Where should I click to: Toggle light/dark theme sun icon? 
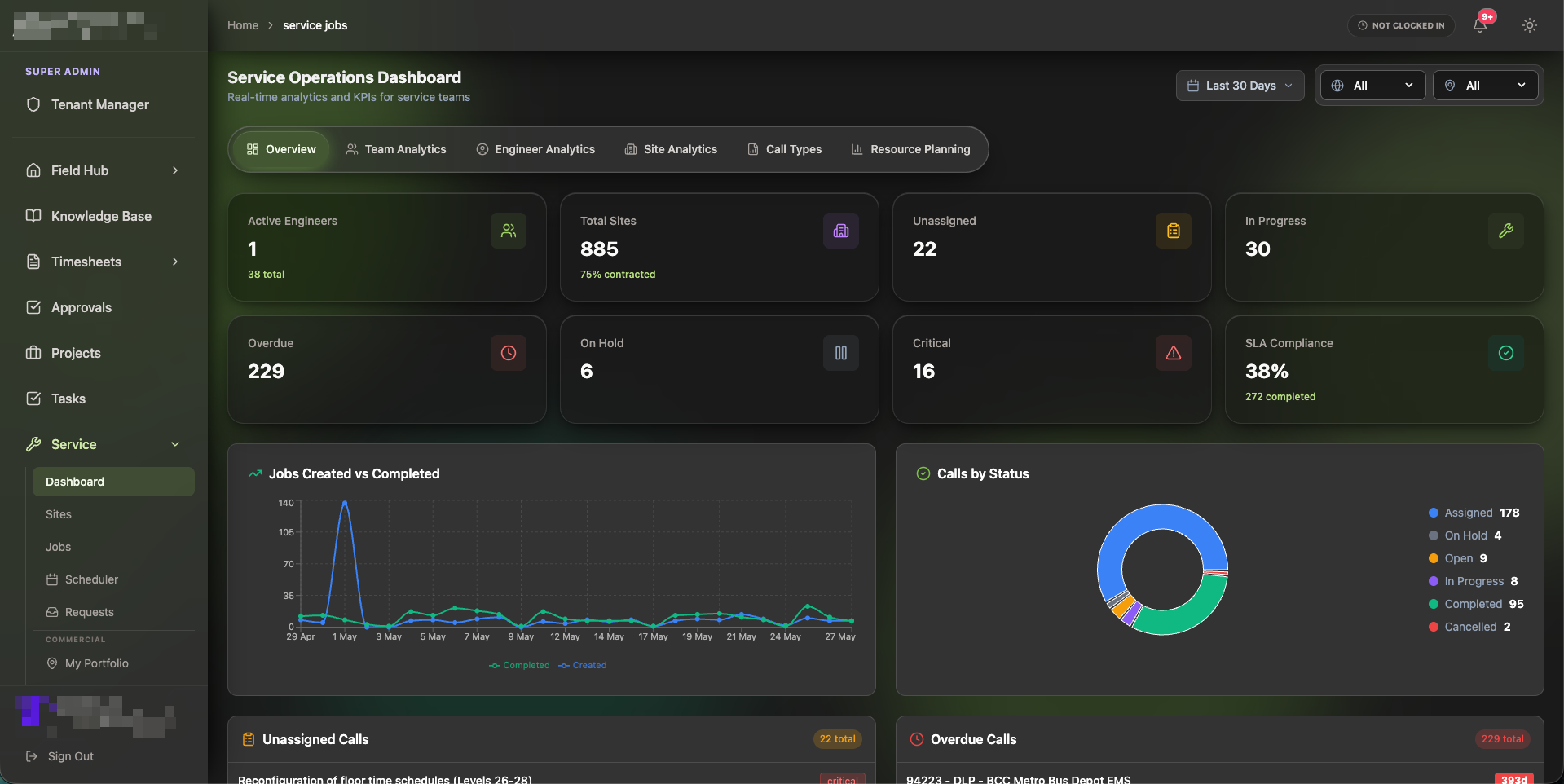pos(1530,25)
